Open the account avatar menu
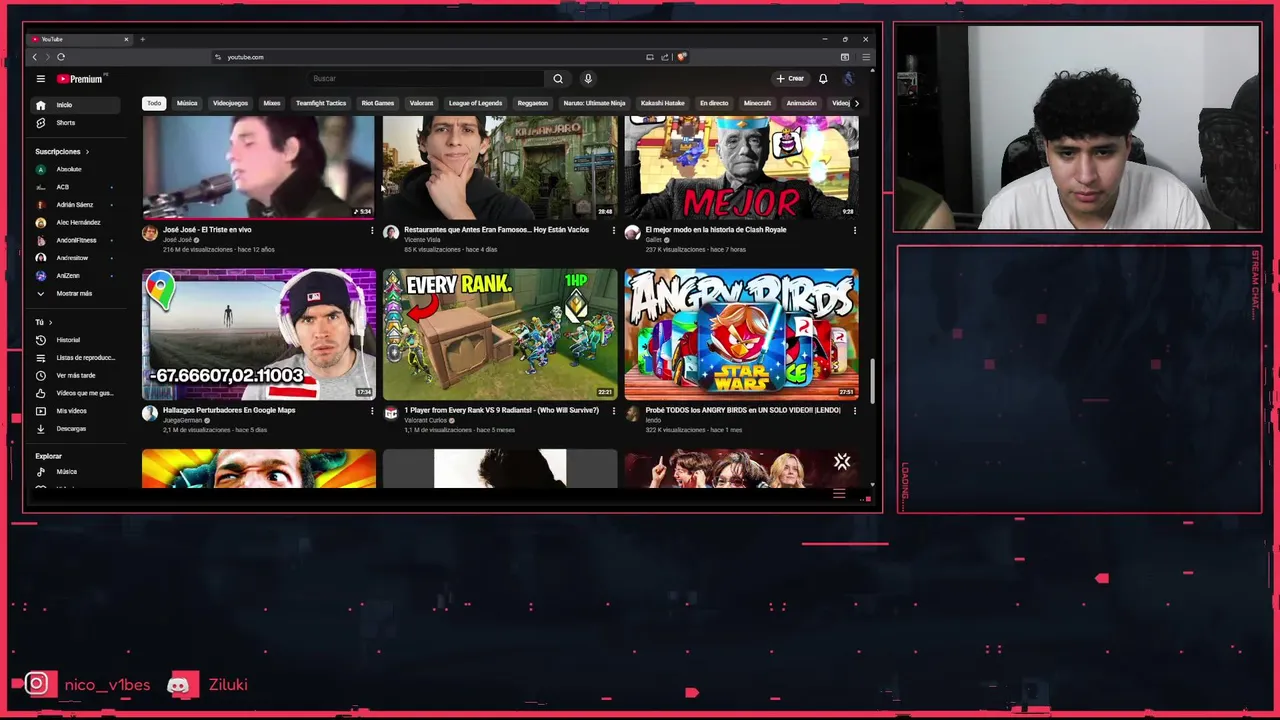The width and height of the screenshot is (1280, 720). click(x=849, y=78)
